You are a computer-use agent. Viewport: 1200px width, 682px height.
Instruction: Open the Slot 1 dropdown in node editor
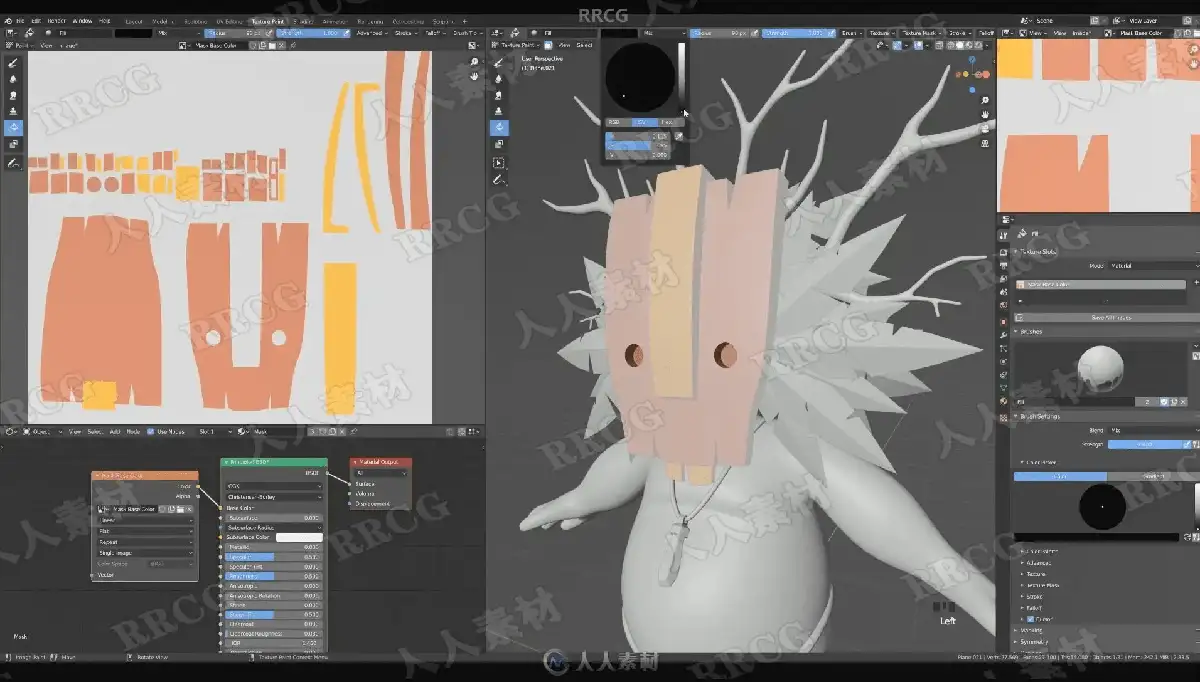click(213, 431)
